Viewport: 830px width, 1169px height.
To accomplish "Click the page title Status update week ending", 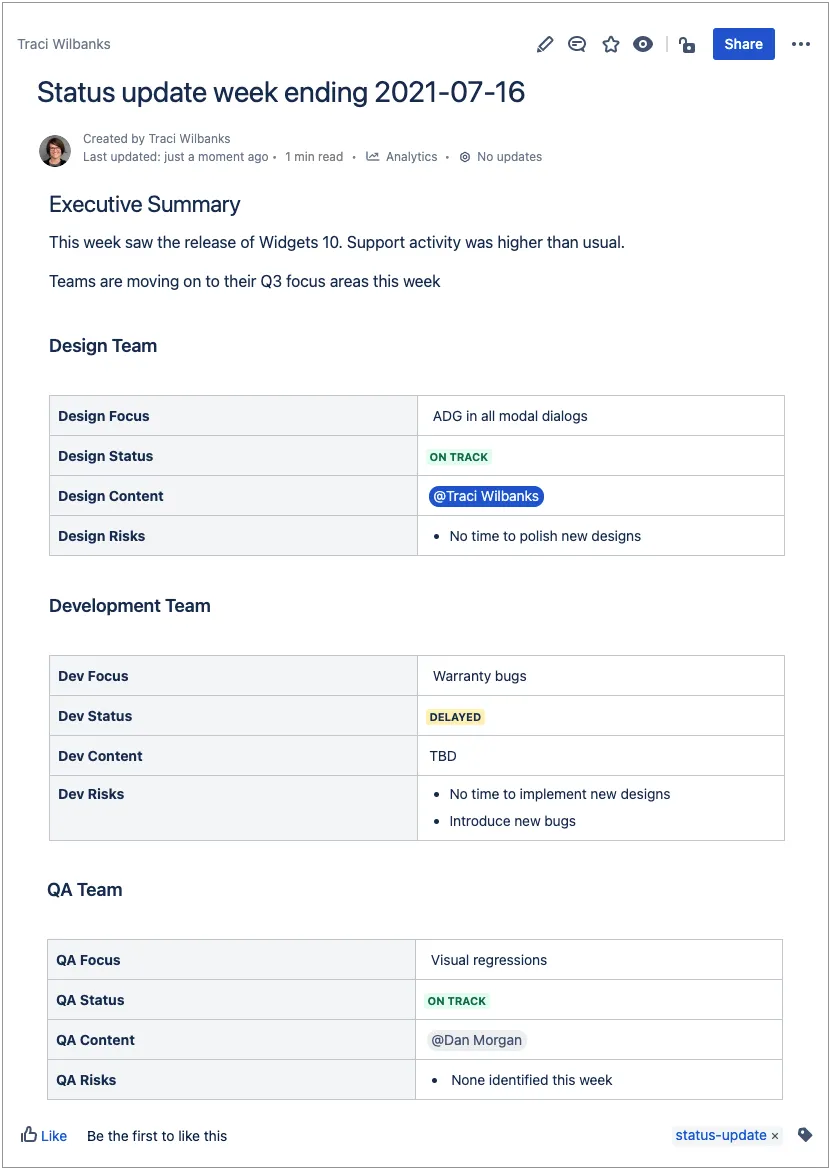I will 281,92.
